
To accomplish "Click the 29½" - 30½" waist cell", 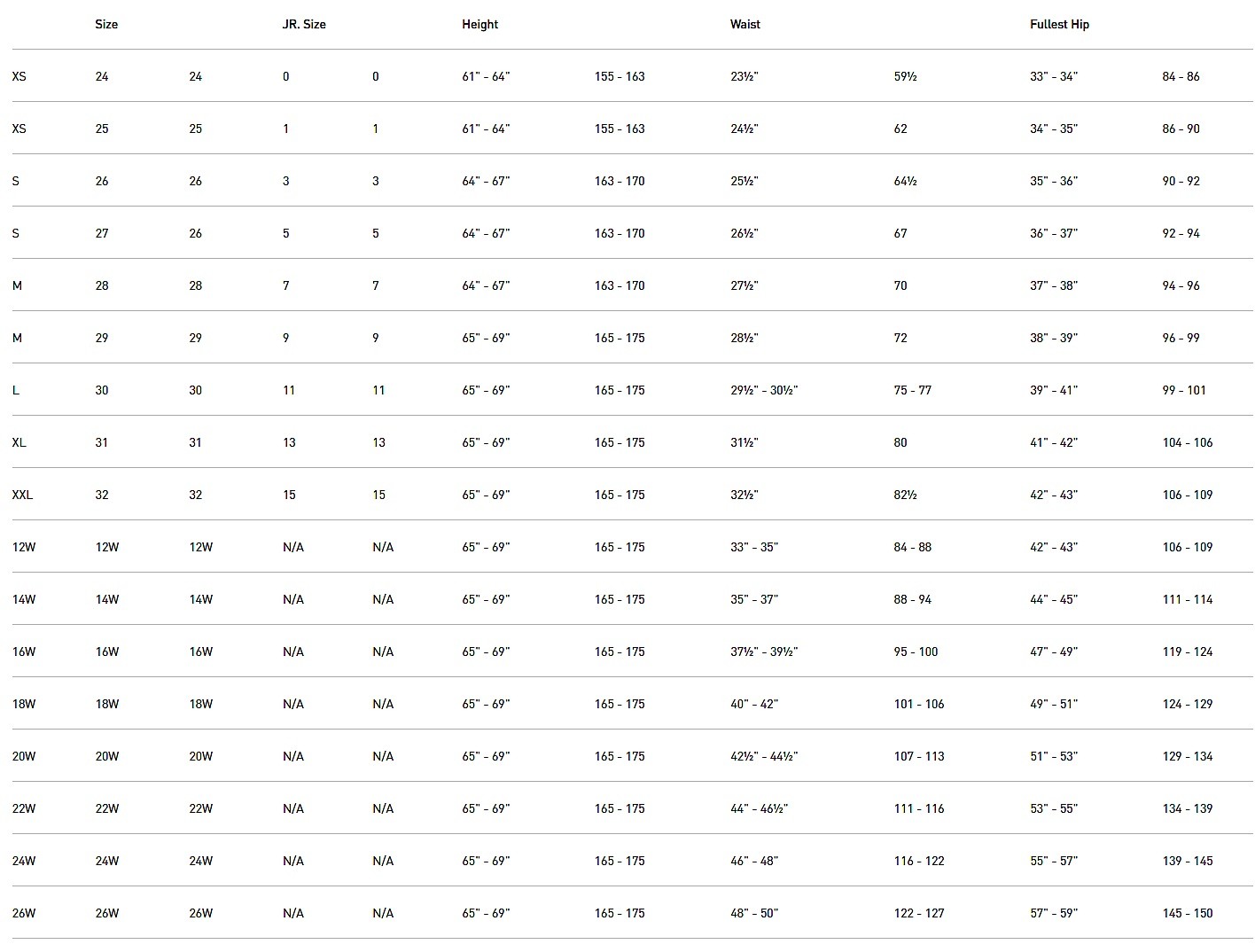I will [x=763, y=390].
